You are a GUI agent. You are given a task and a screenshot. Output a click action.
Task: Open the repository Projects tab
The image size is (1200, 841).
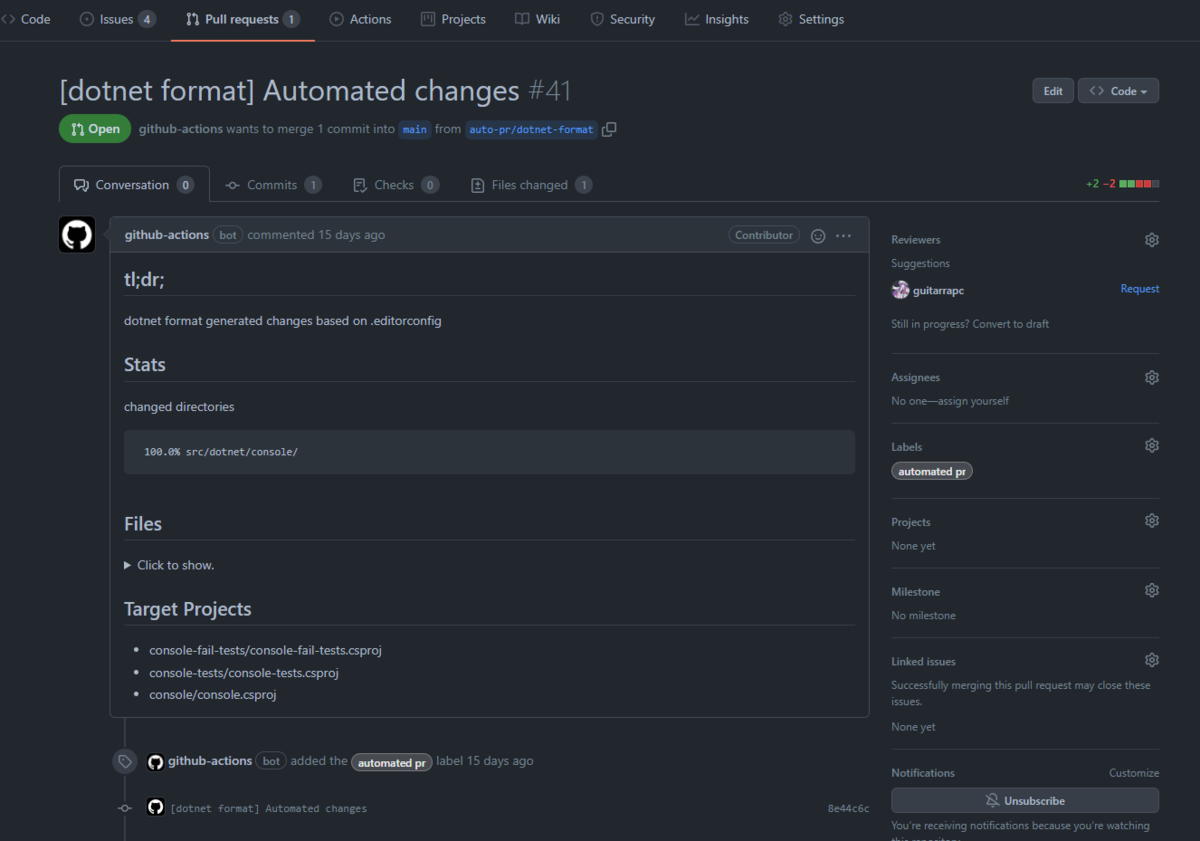[x=453, y=19]
